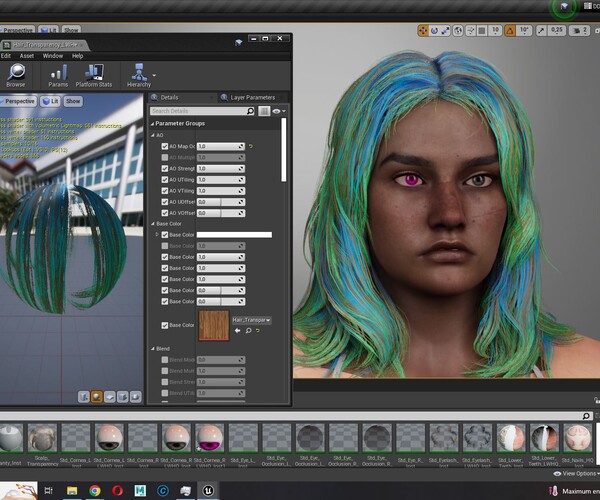Reset Base Color texture to default
The width and height of the screenshot is (600, 500).
[x=258, y=331]
